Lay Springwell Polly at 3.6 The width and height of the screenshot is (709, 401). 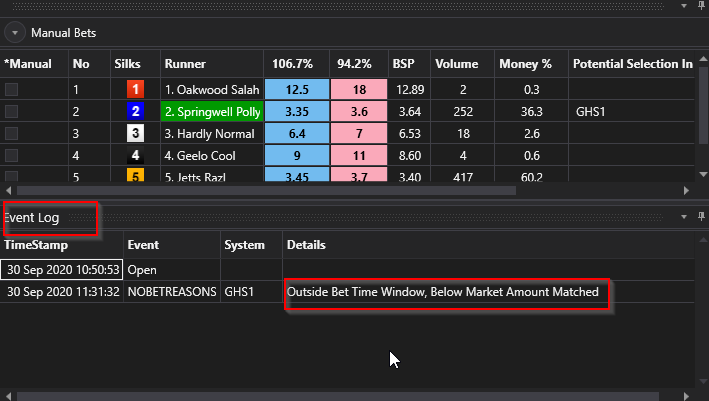(x=359, y=112)
